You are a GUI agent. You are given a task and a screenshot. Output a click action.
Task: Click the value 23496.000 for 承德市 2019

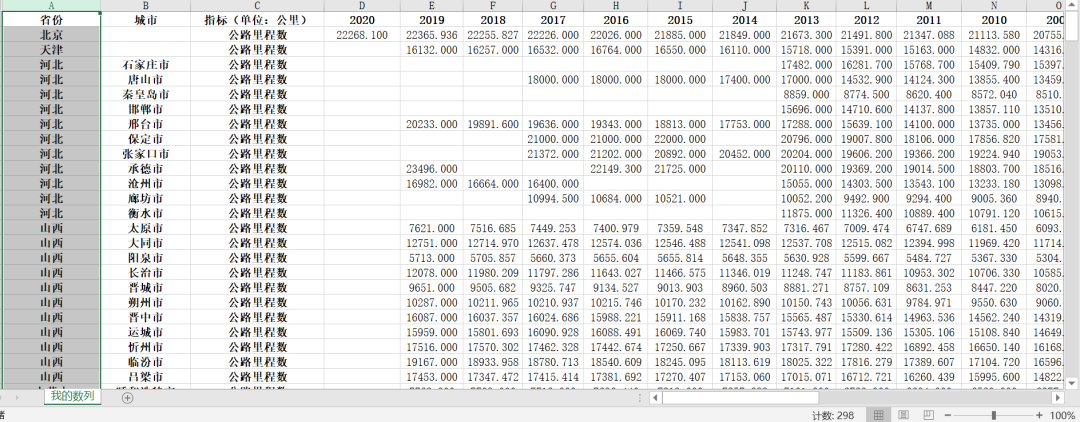pyautogui.click(x=431, y=169)
